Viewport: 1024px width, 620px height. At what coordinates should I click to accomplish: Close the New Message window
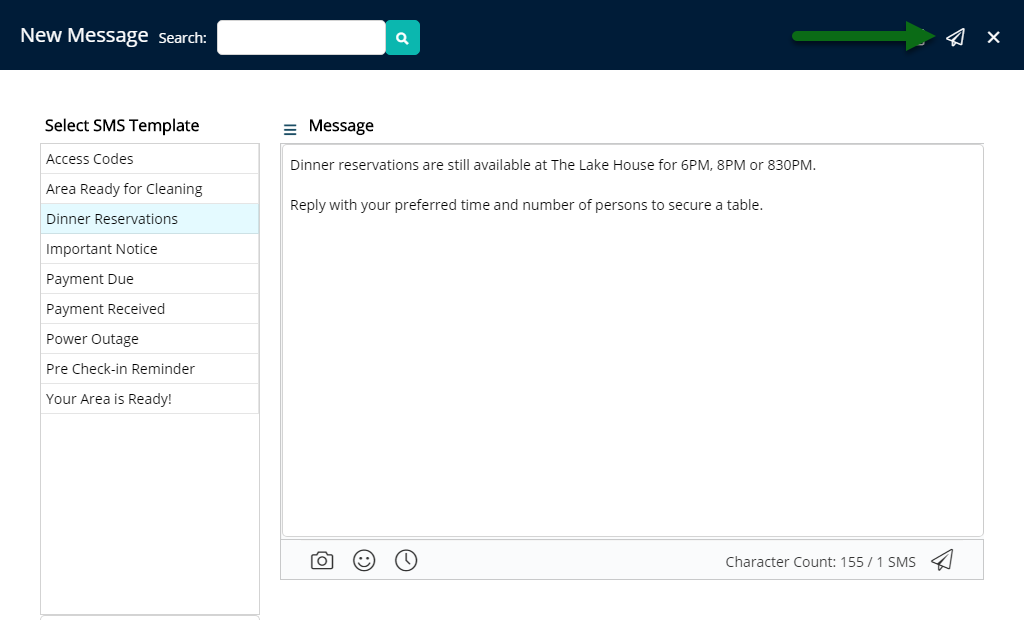click(x=993, y=37)
